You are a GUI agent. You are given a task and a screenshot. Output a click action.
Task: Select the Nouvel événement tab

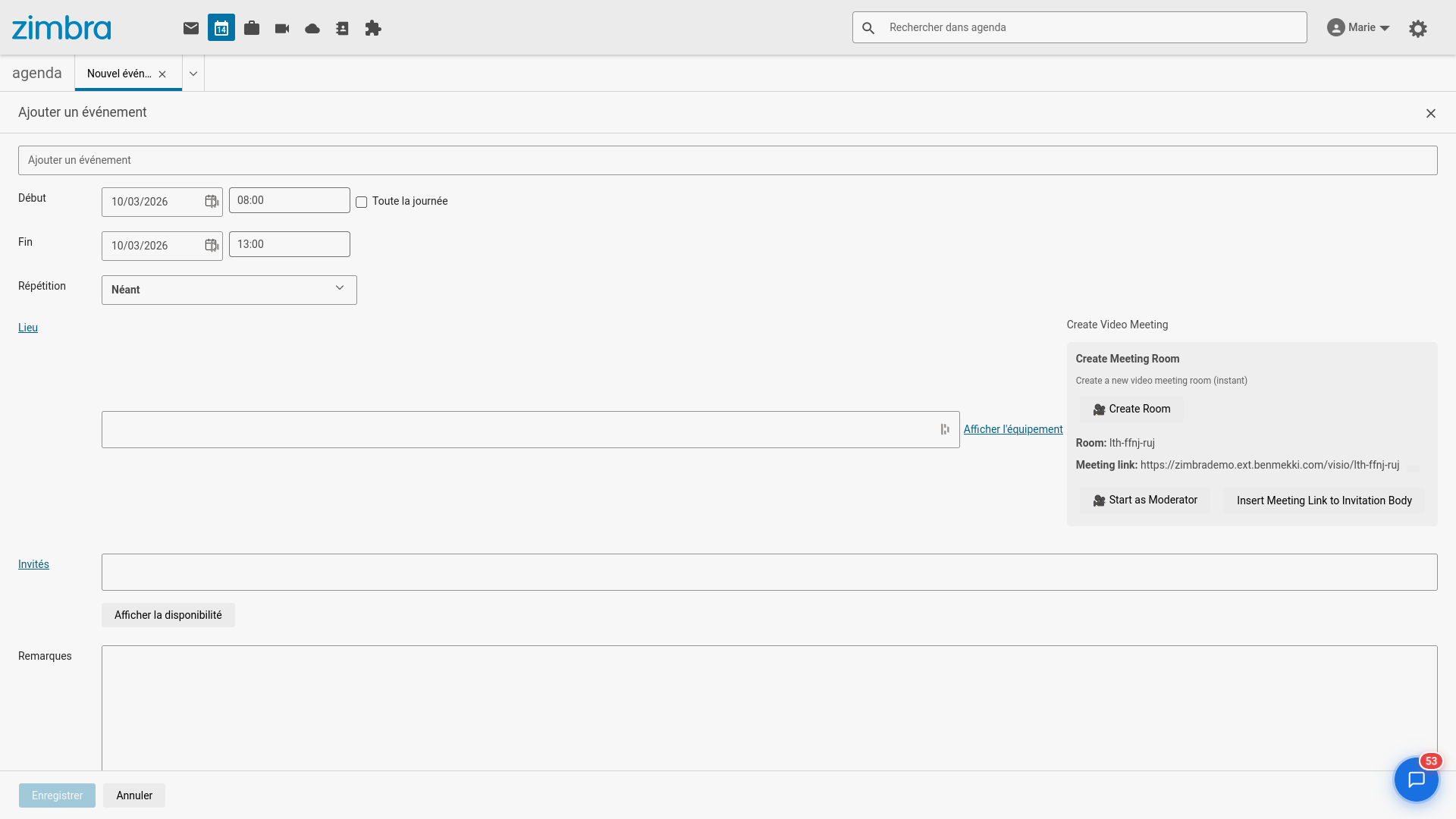point(119,74)
